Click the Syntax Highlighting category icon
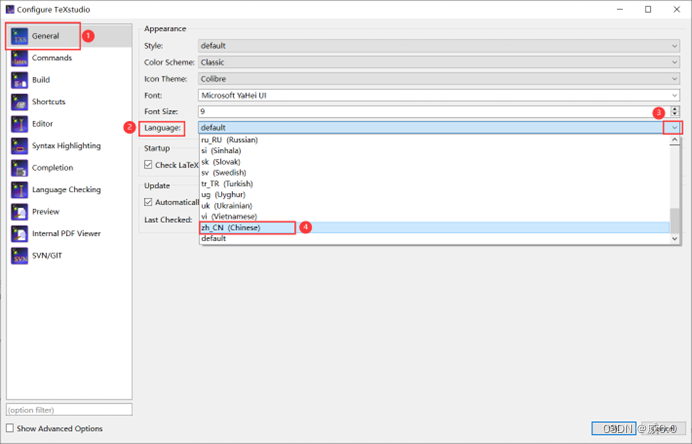The width and height of the screenshot is (692, 444). point(19,146)
